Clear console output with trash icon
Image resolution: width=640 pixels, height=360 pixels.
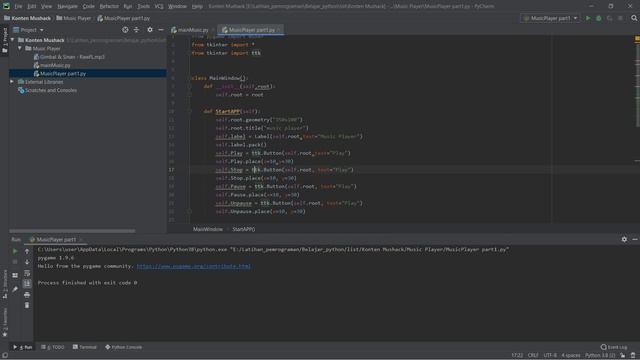point(27,305)
